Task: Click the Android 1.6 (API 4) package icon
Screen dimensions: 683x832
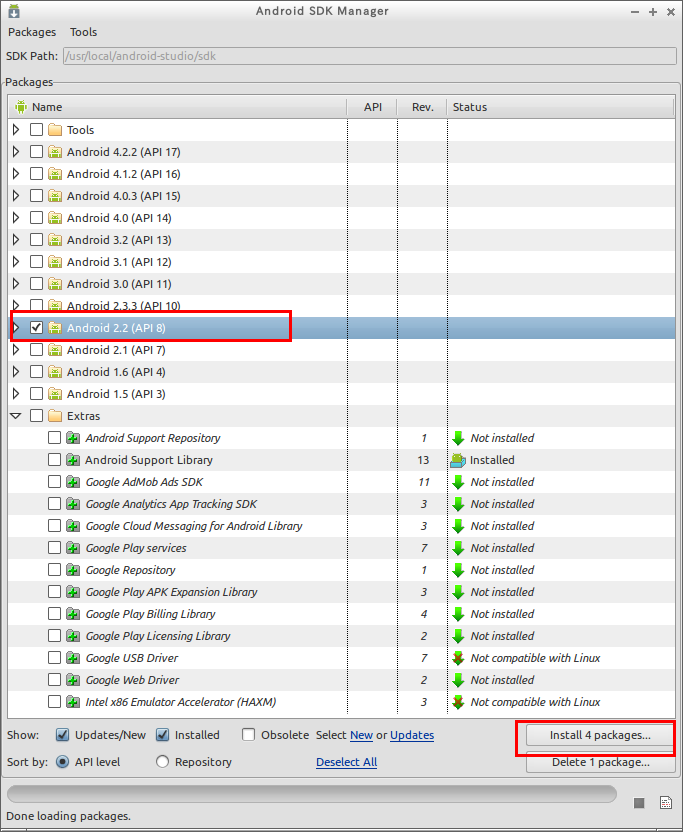Action: point(55,372)
